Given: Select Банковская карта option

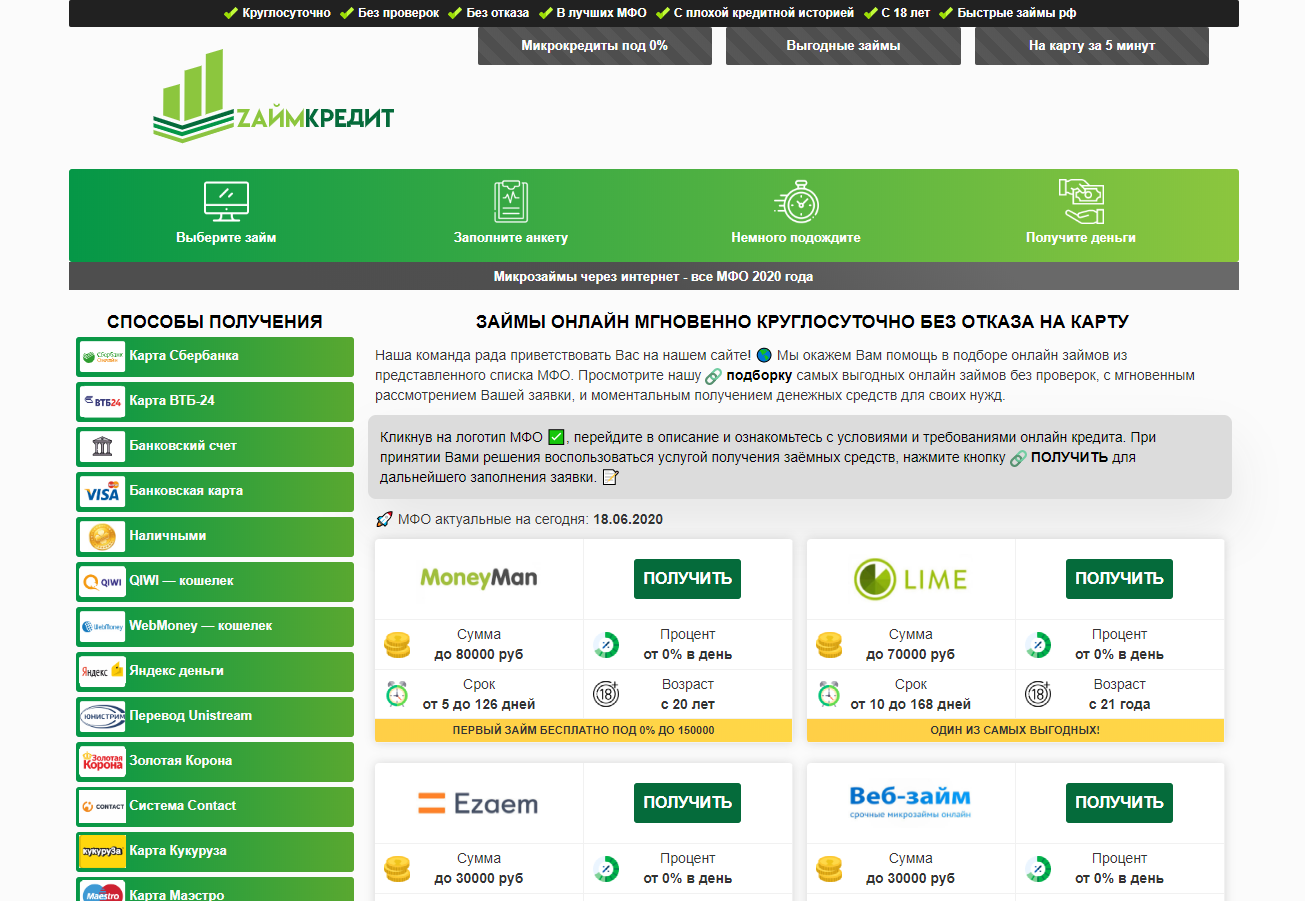Looking at the screenshot, I should [x=215, y=492].
